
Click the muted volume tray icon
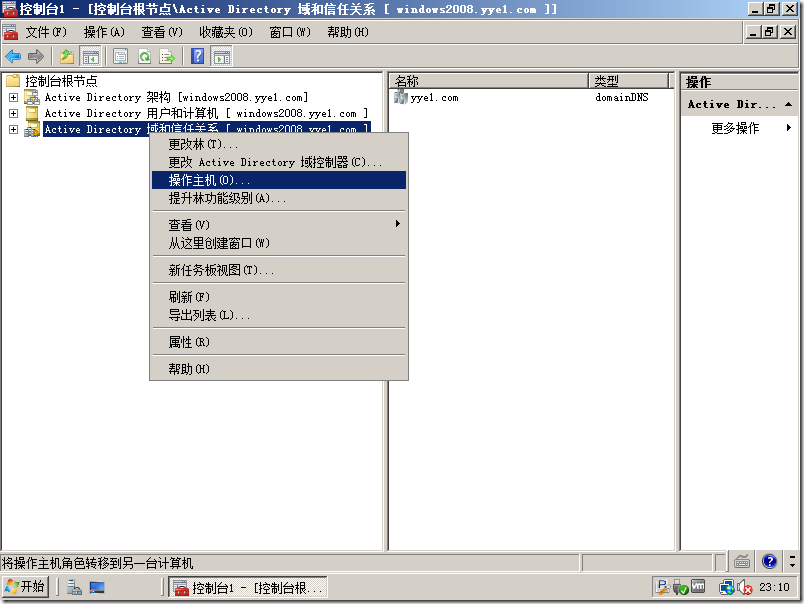744,587
